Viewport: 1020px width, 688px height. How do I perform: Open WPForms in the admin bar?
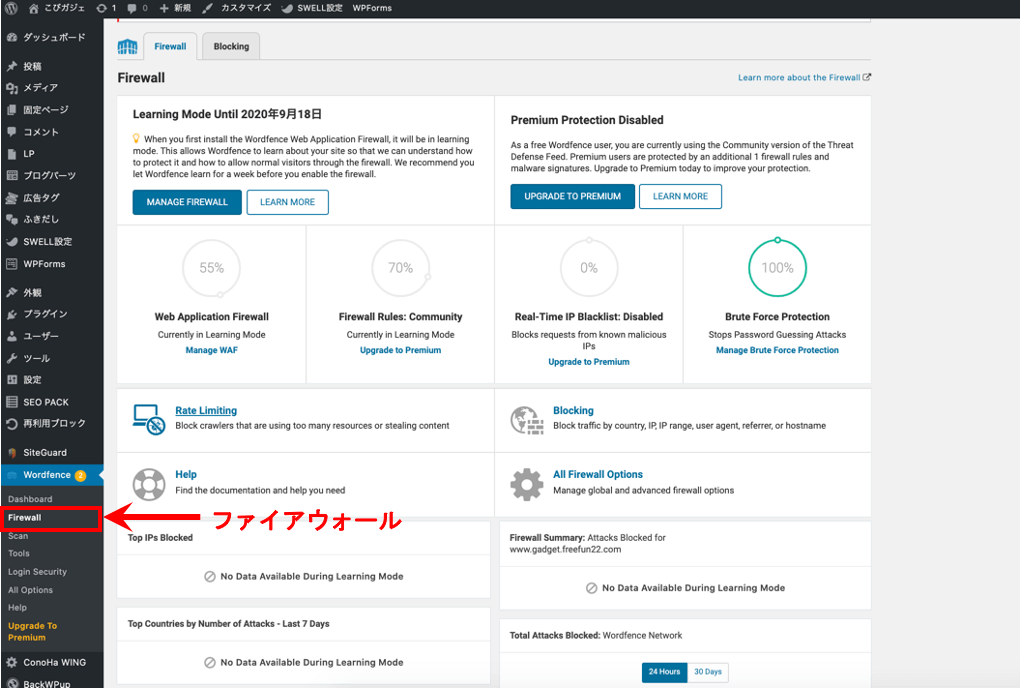(372, 8)
